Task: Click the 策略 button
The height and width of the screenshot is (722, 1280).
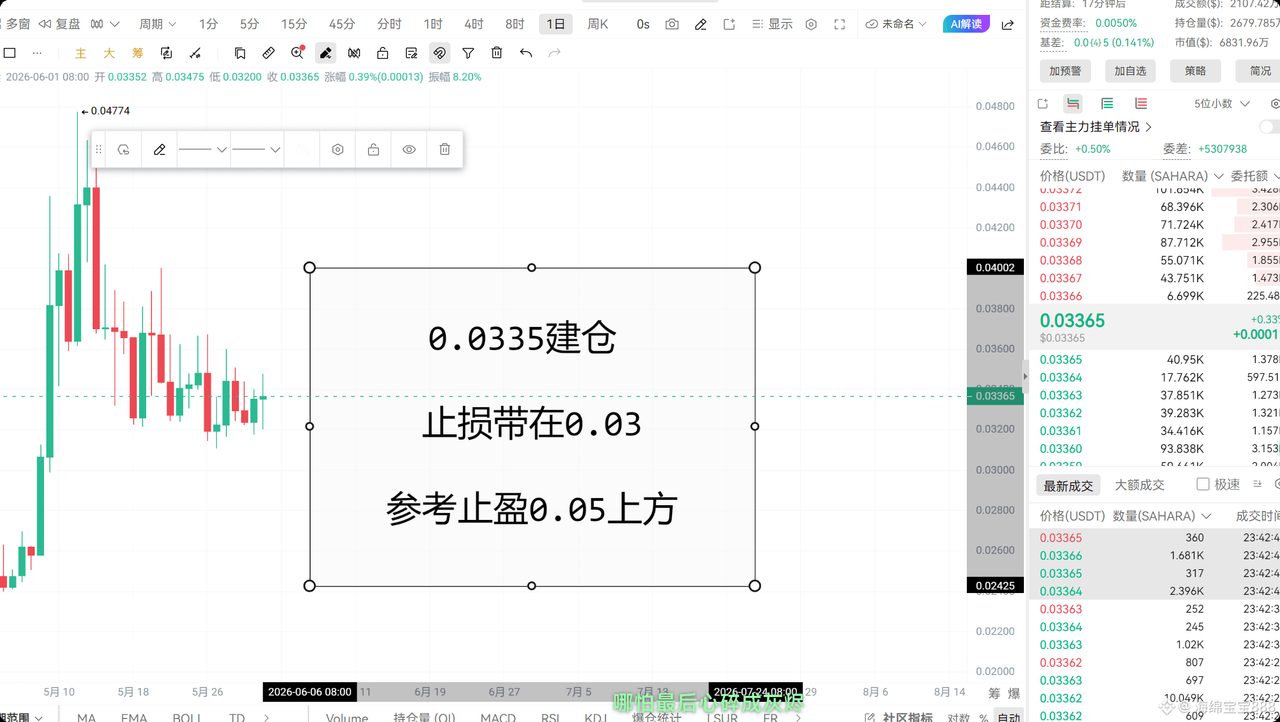Action: [1195, 71]
